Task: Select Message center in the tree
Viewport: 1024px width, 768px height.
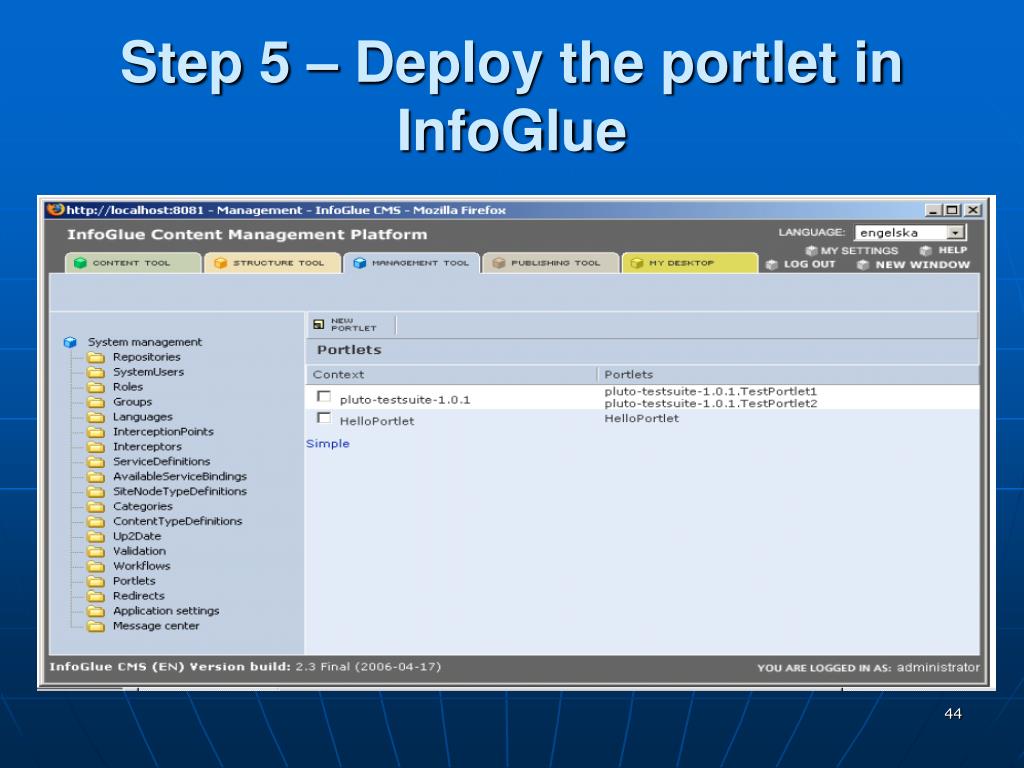Action: coord(155,626)
